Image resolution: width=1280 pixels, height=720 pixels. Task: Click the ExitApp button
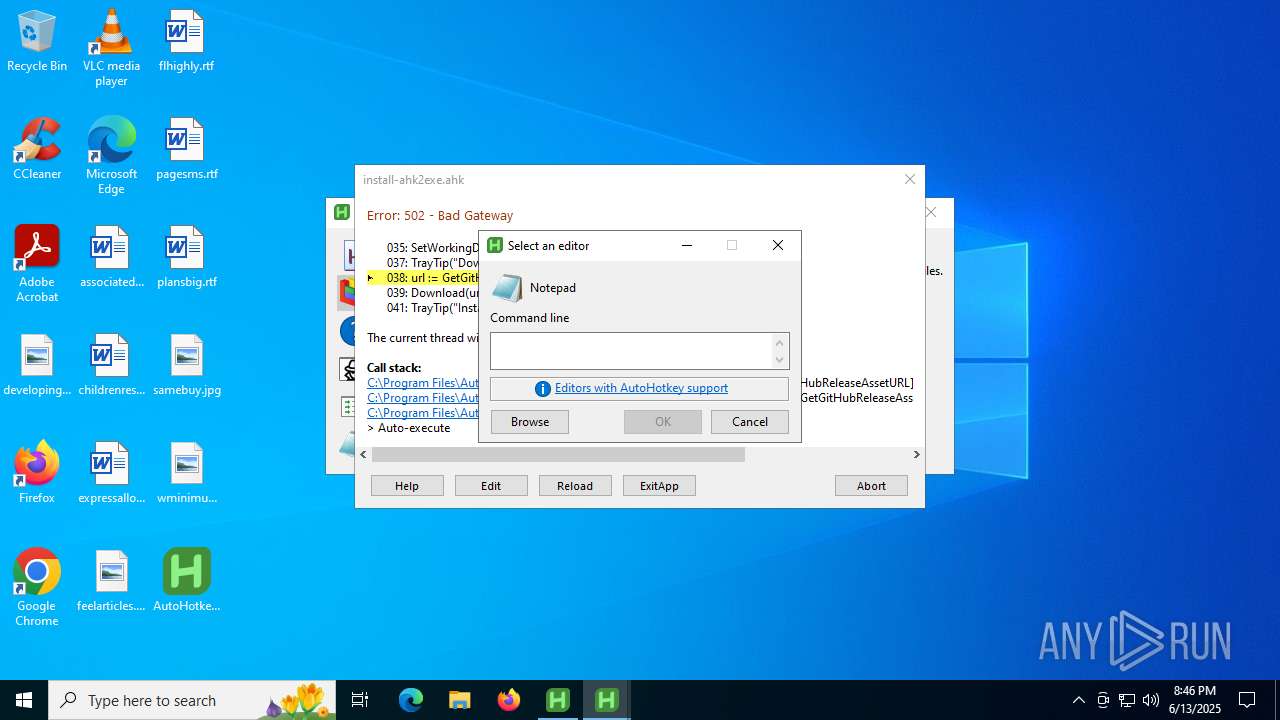click(659, 486)
